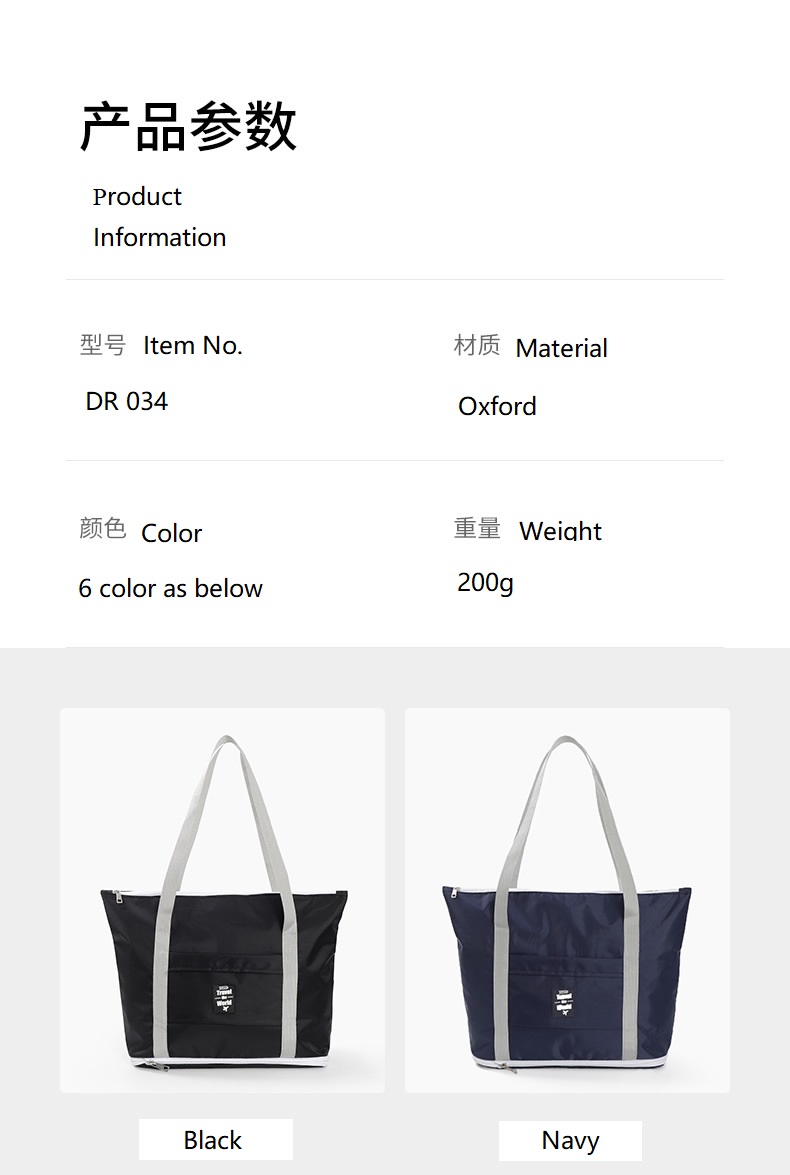Screen dimensions: 790x1175
Task: Click the Black tote bag image
Action: tap(223, 900)
